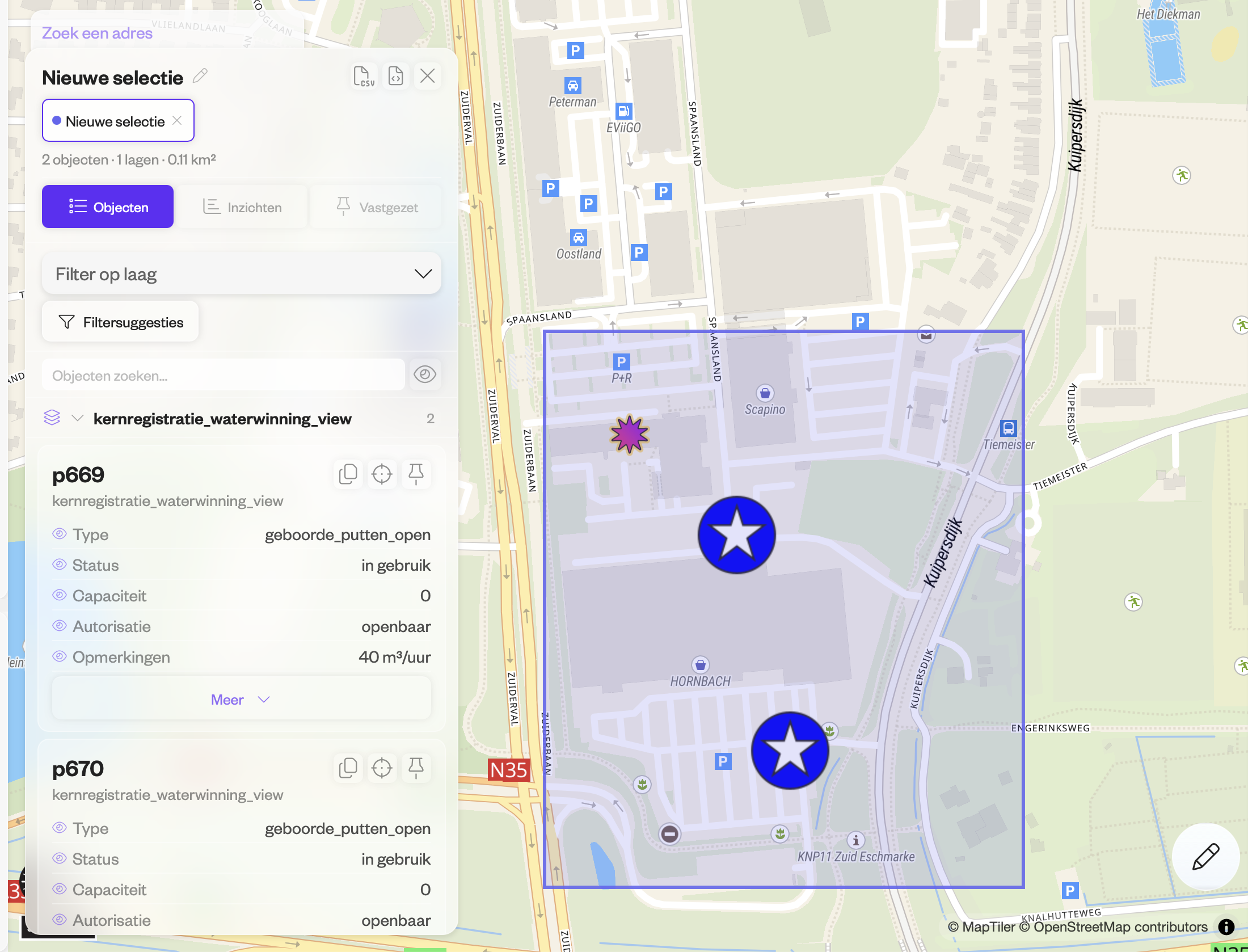Export selection as CSV file

[364, 76]
